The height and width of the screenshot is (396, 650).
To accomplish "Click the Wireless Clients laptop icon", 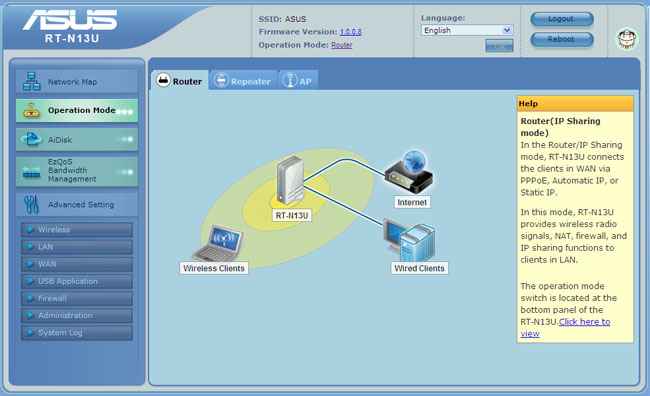I will pyautogui.click(x=218, y=243).
